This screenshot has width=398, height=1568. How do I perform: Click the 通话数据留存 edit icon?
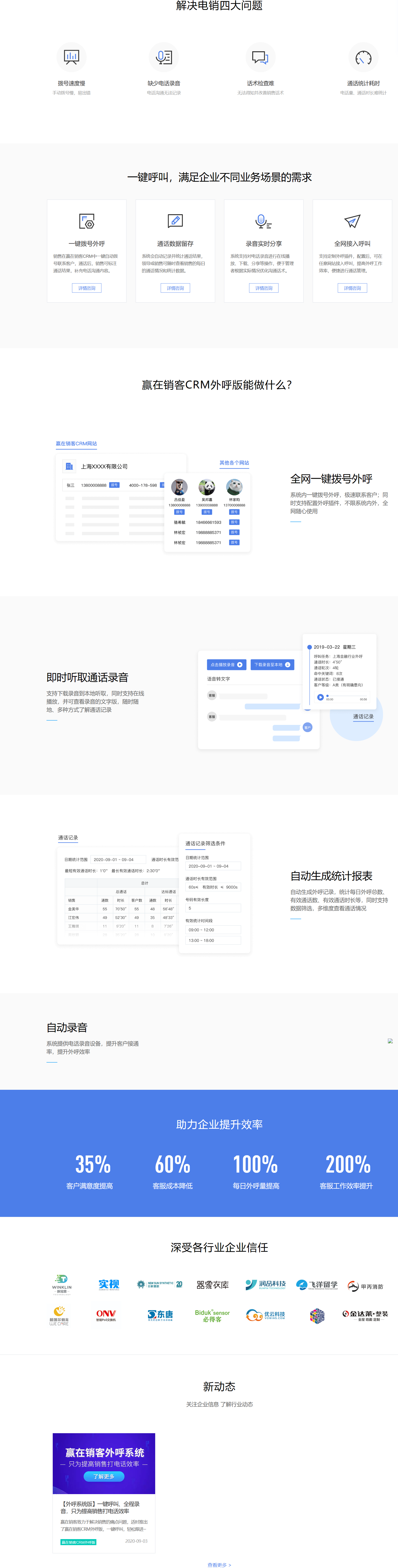pos(175,220)
